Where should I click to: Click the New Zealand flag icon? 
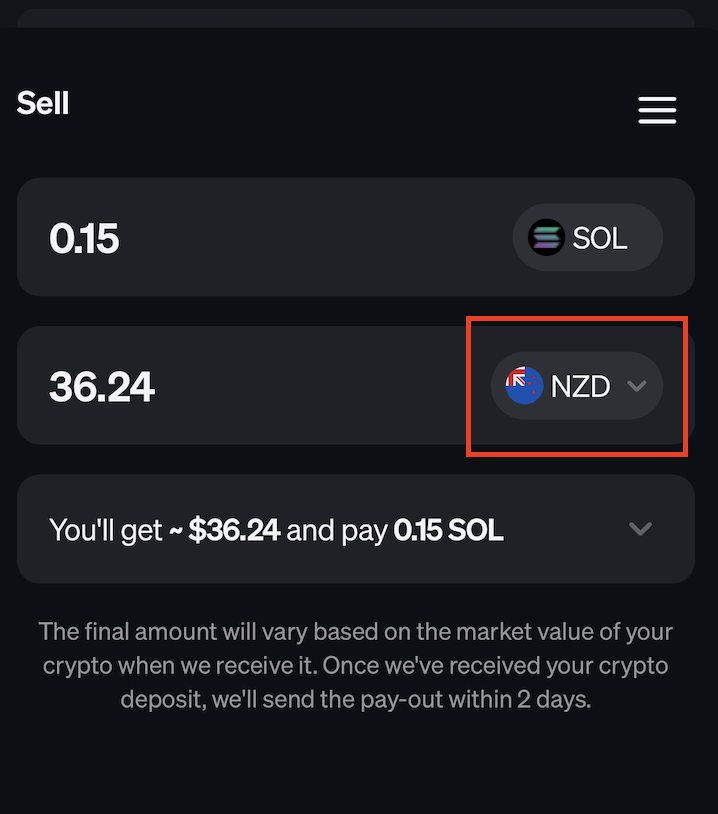(x=524, y=386)
